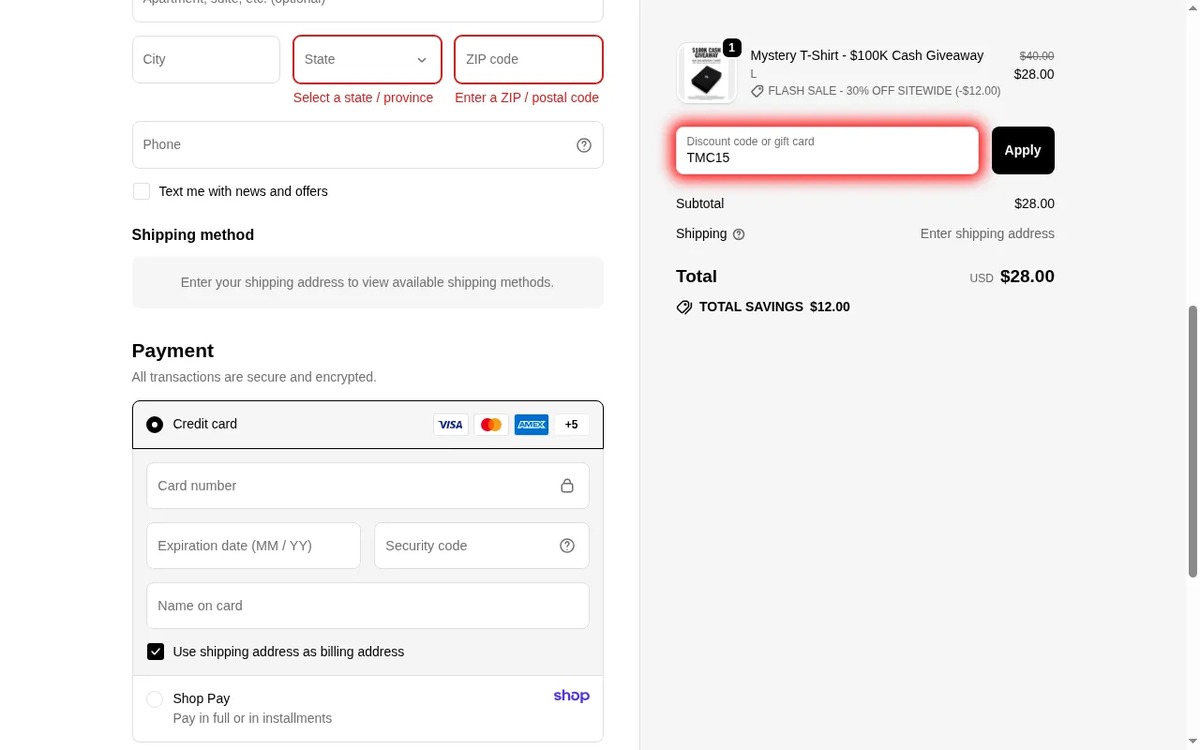
Task: Click the lock icon in Card number
Action: click(567, 486)
